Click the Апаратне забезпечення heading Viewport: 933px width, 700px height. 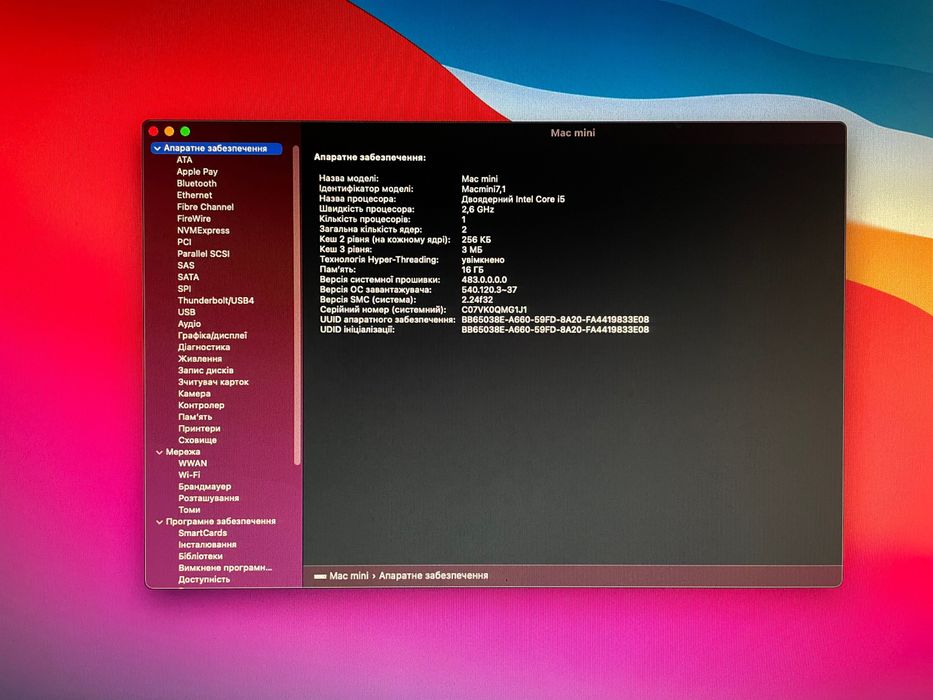pos(370,158)
